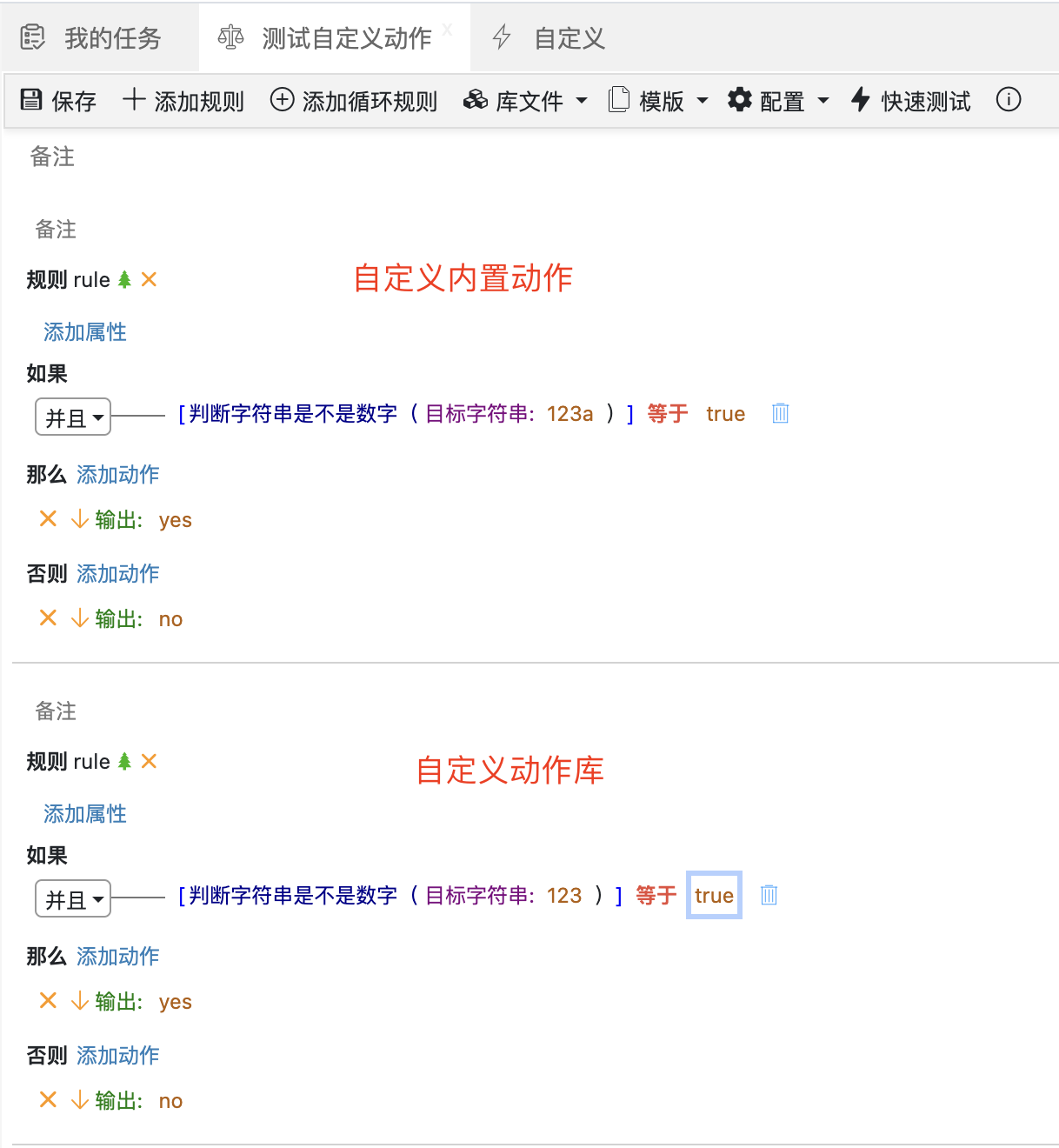Click 添加动作 next to 那么 in second rule

[x=118, y=957]
